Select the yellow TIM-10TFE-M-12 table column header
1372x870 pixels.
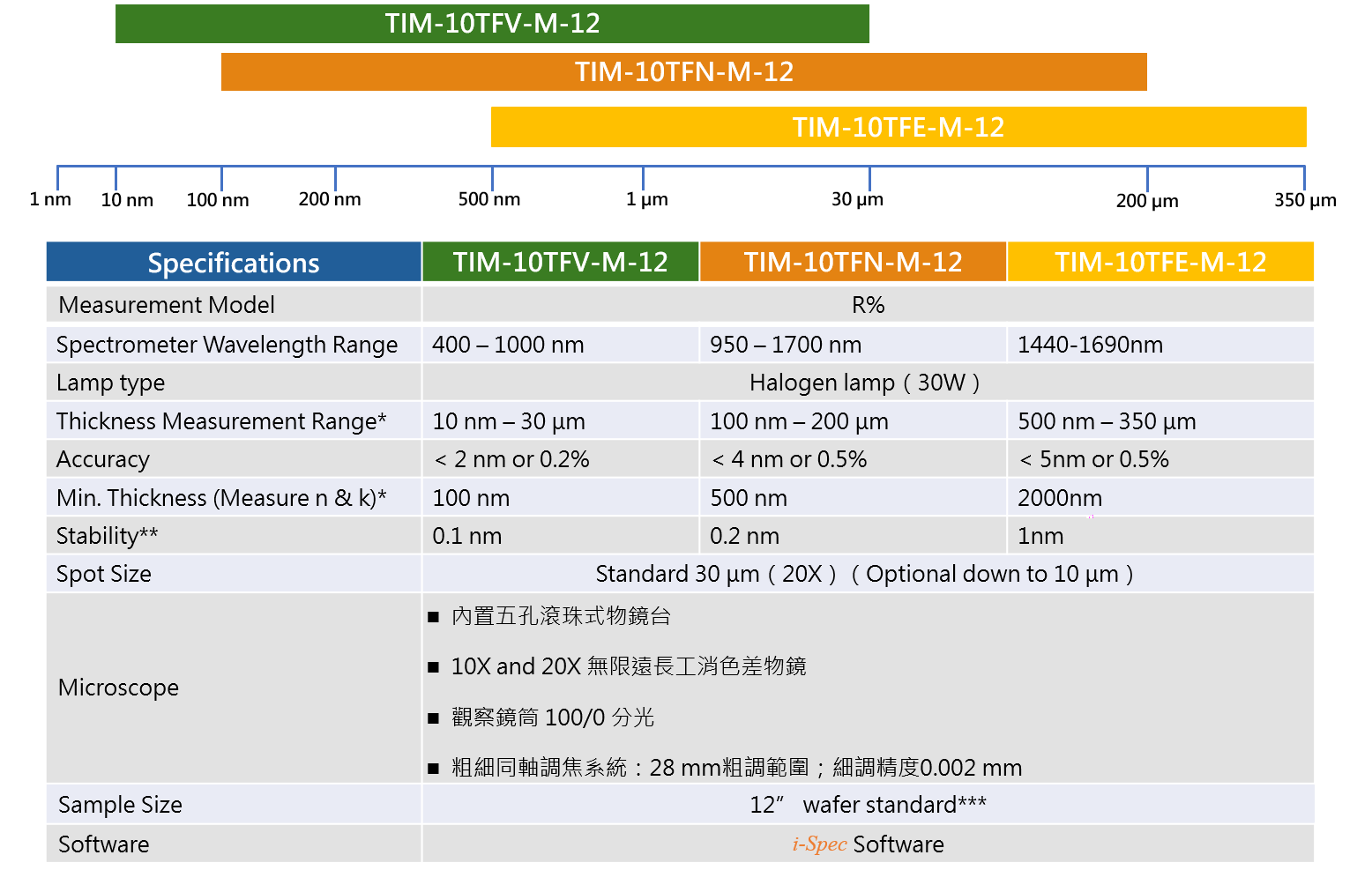pyautogui.click(x=1159, y=262)
